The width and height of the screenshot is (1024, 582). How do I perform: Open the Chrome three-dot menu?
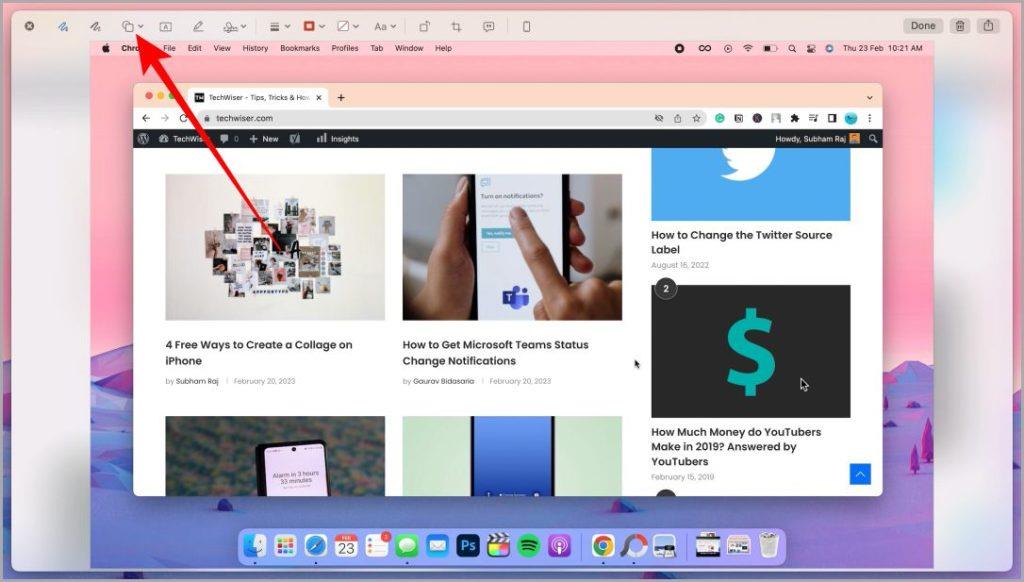tap(870, 118)
